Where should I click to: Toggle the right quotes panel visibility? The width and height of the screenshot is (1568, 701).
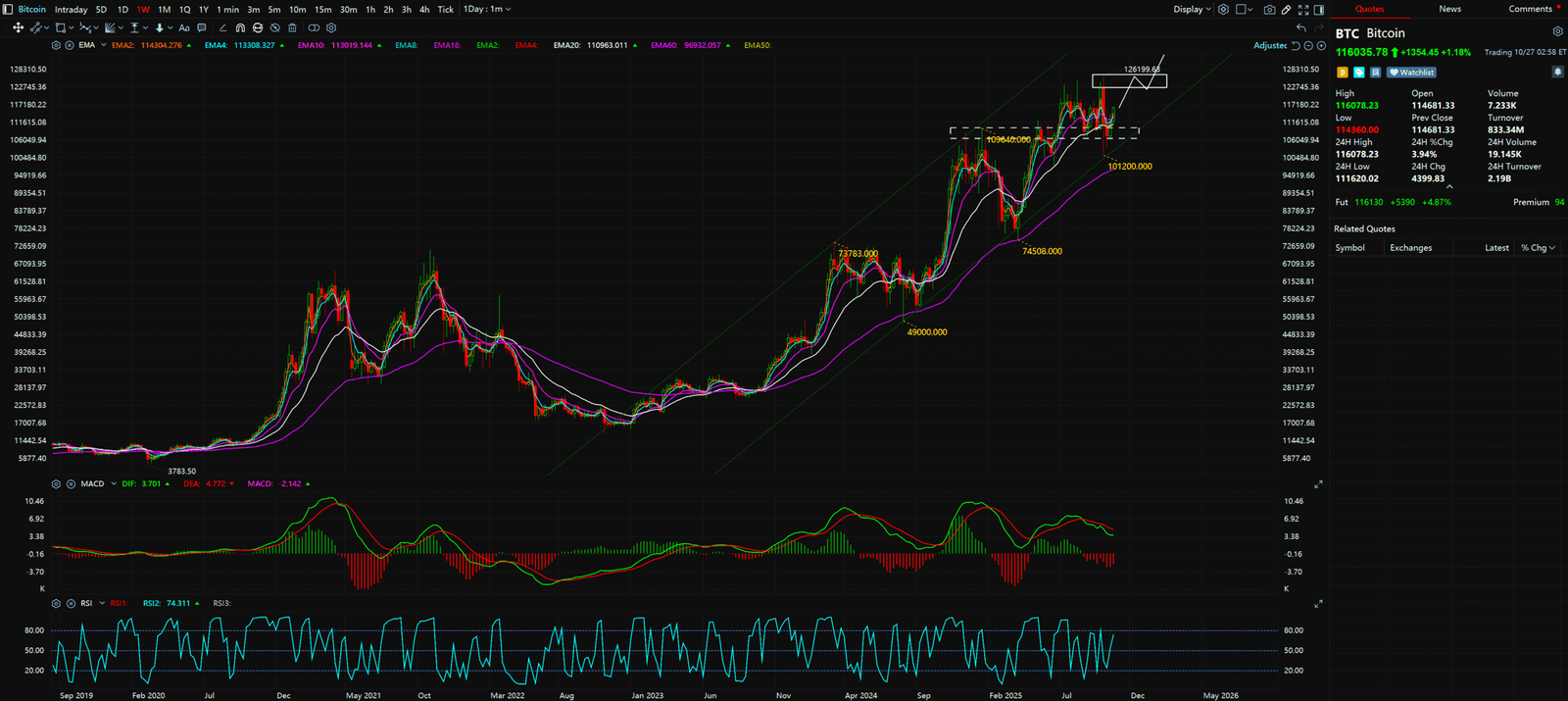[x=1319, y=10]
